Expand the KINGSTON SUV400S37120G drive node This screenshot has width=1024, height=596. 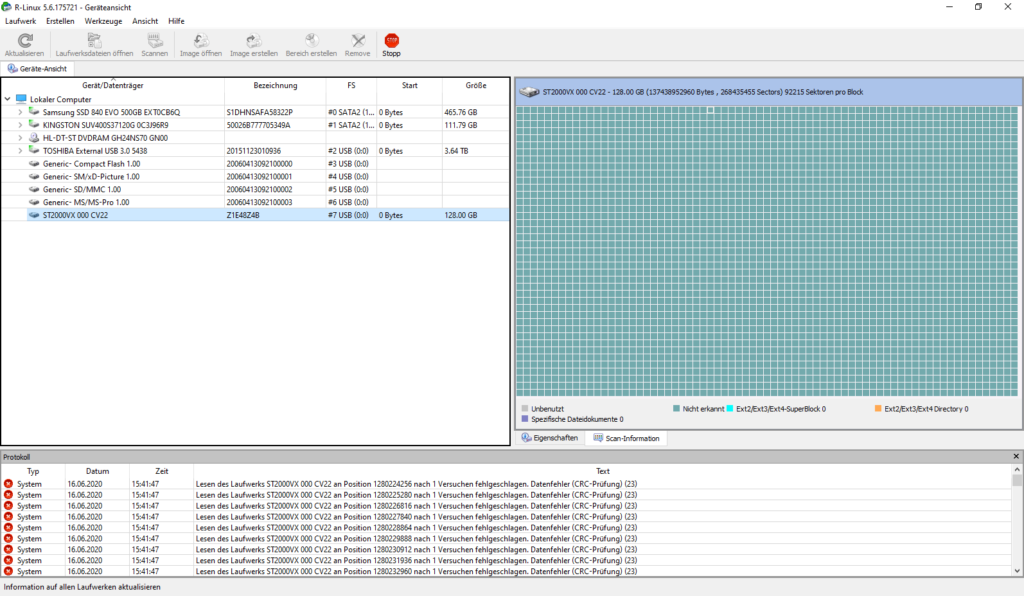[x=20, y=125]
